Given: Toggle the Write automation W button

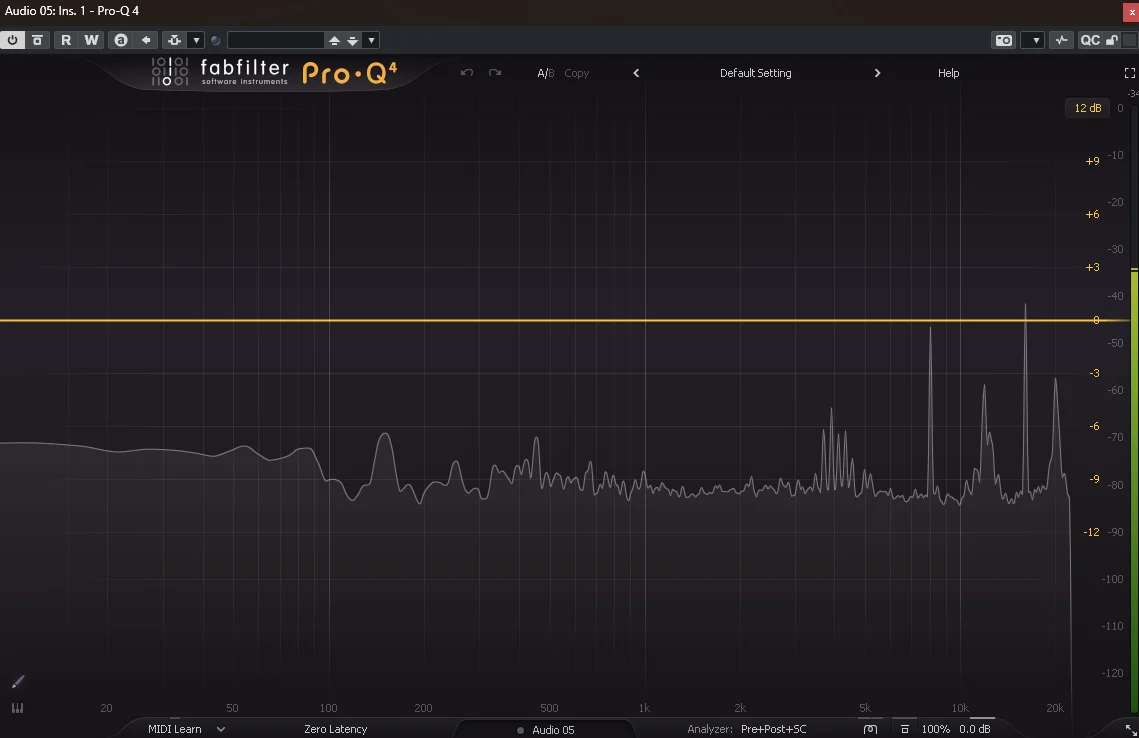Looking at the screenshot, I should pos(91,40).
